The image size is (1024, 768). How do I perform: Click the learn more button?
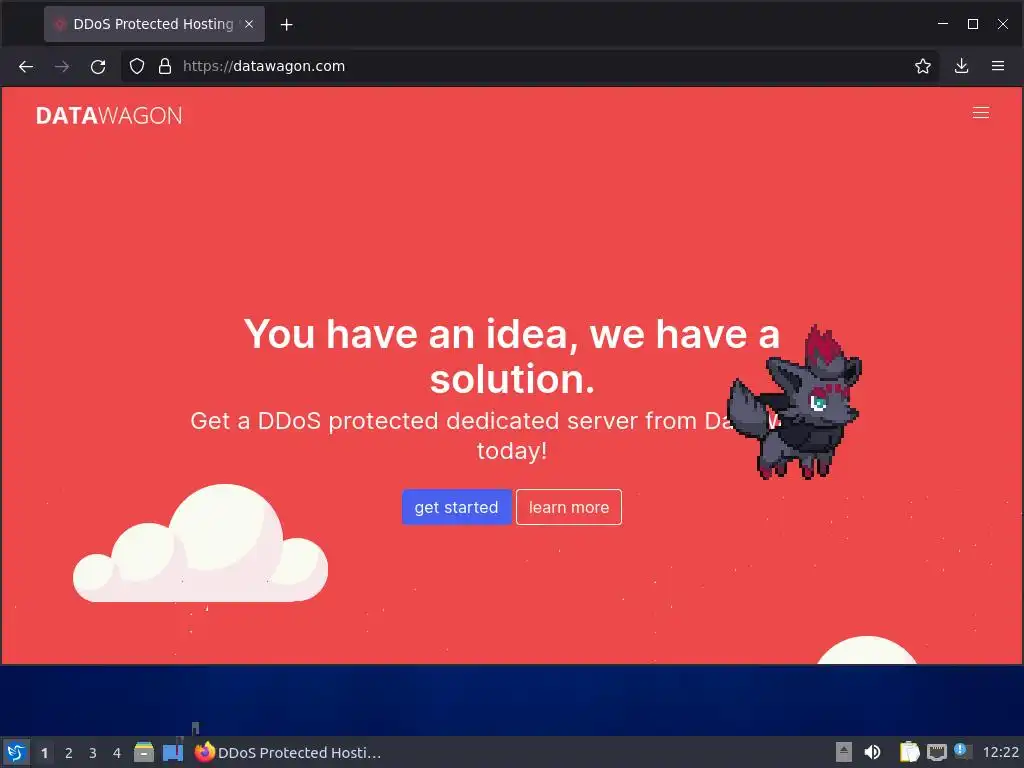[569, 507]
